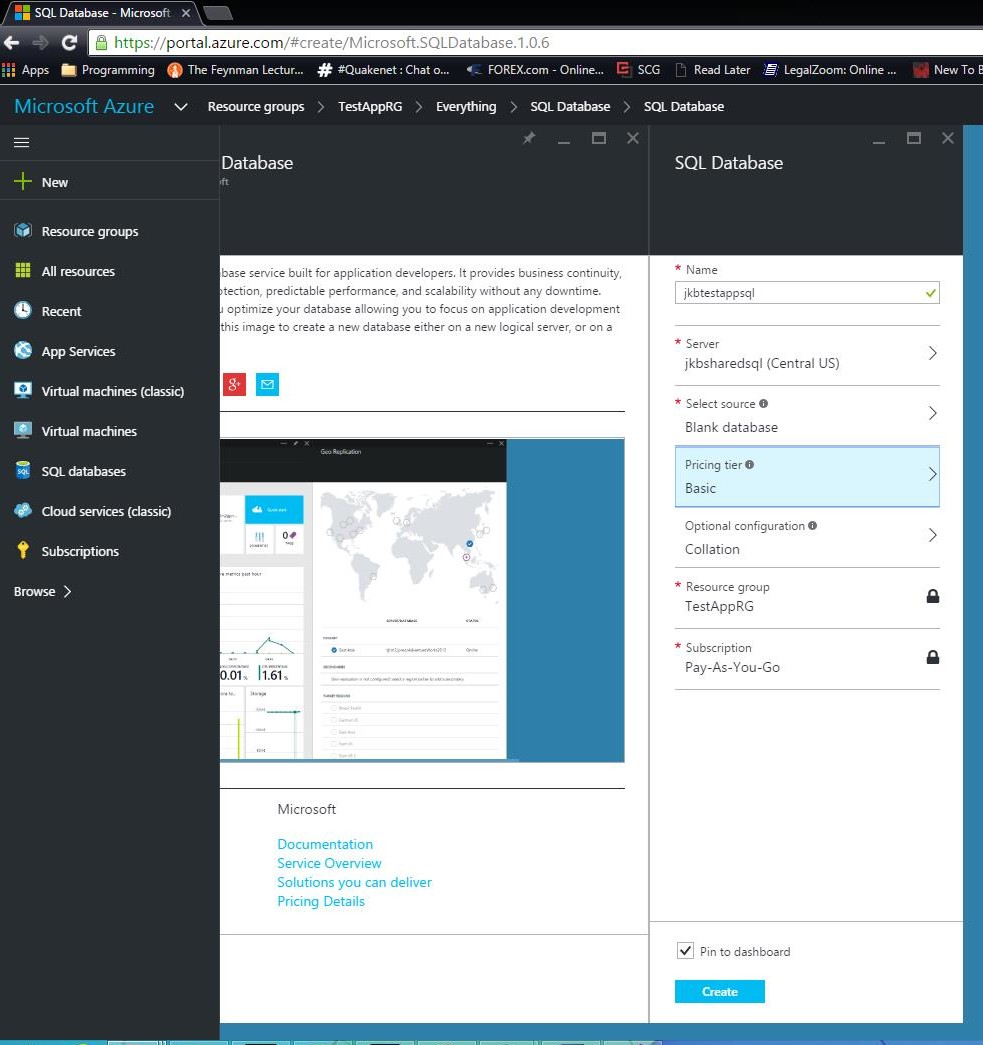Click the database Name input field
Screen dimensions: 983x1045
[x=807, y=293]
